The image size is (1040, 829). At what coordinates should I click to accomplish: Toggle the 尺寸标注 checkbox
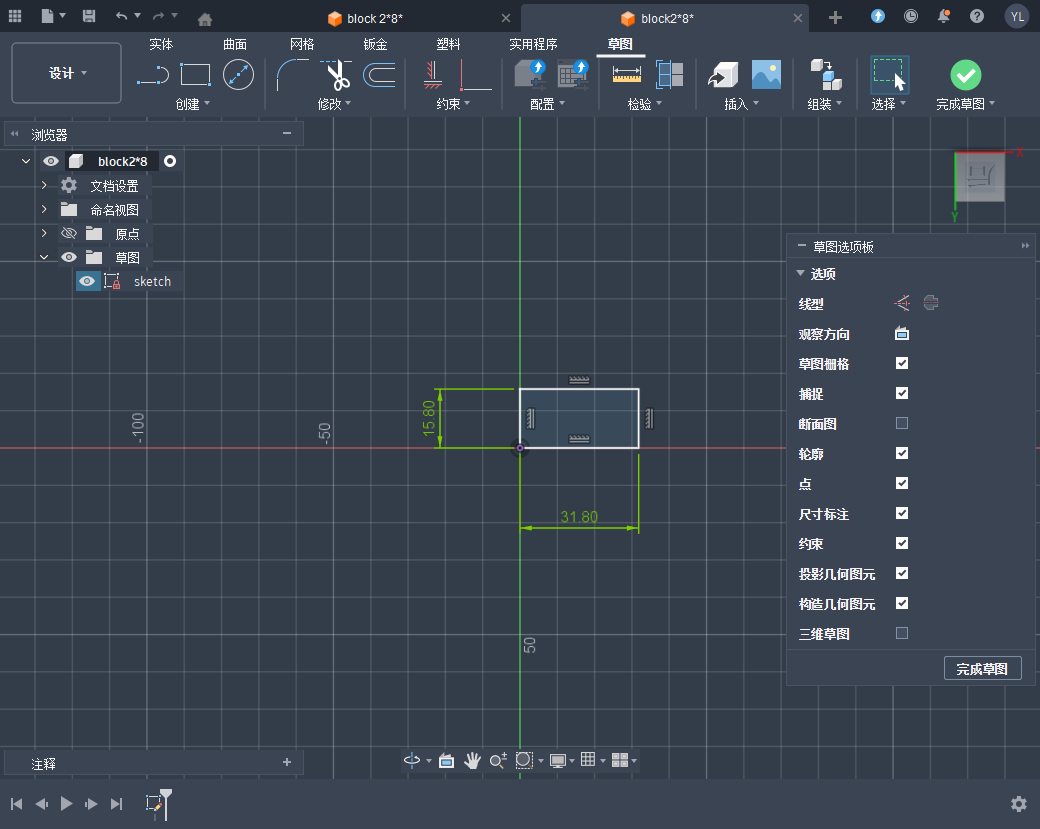point(902,513)
